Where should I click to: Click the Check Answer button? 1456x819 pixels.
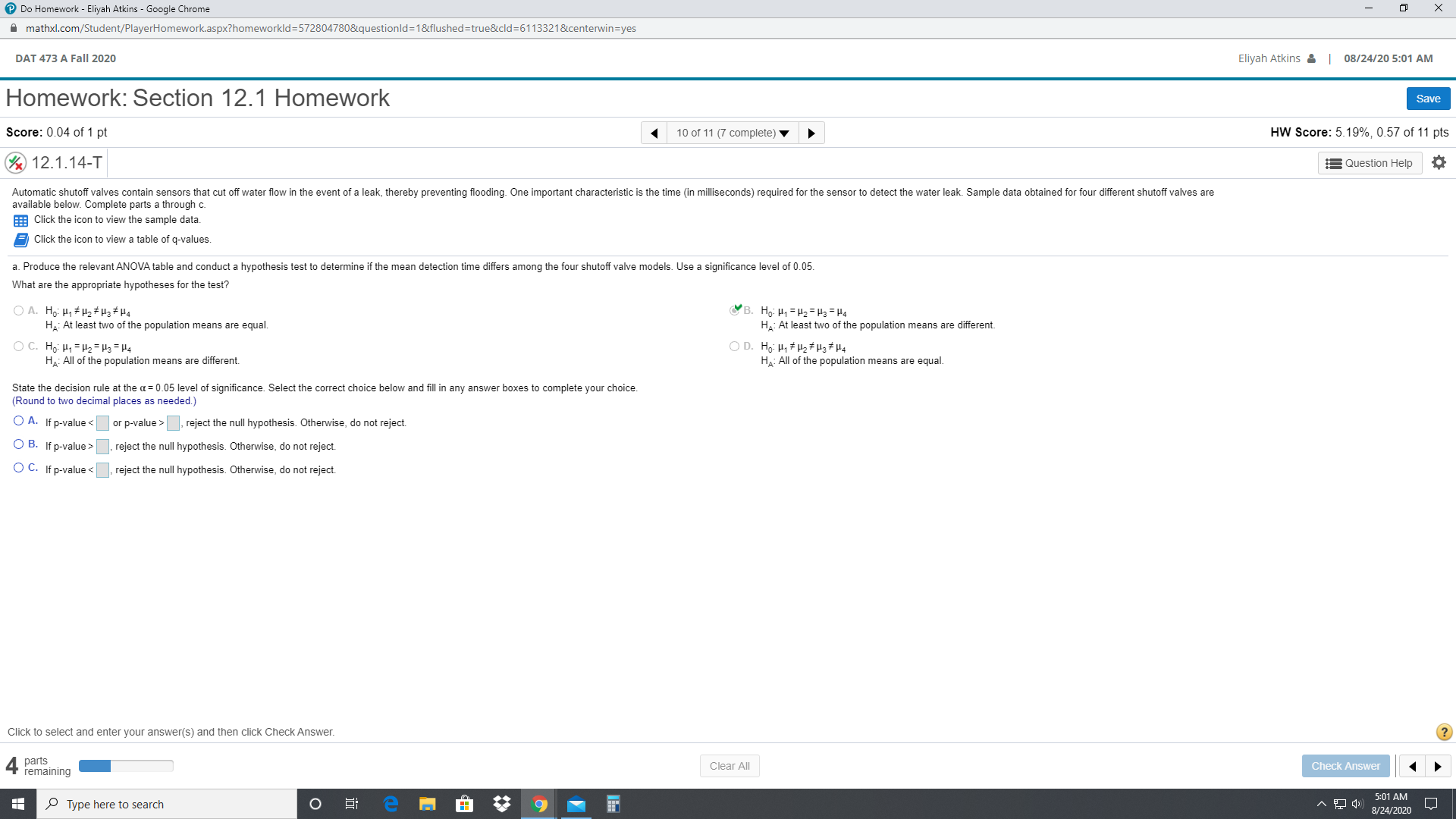coord(1345,765)
